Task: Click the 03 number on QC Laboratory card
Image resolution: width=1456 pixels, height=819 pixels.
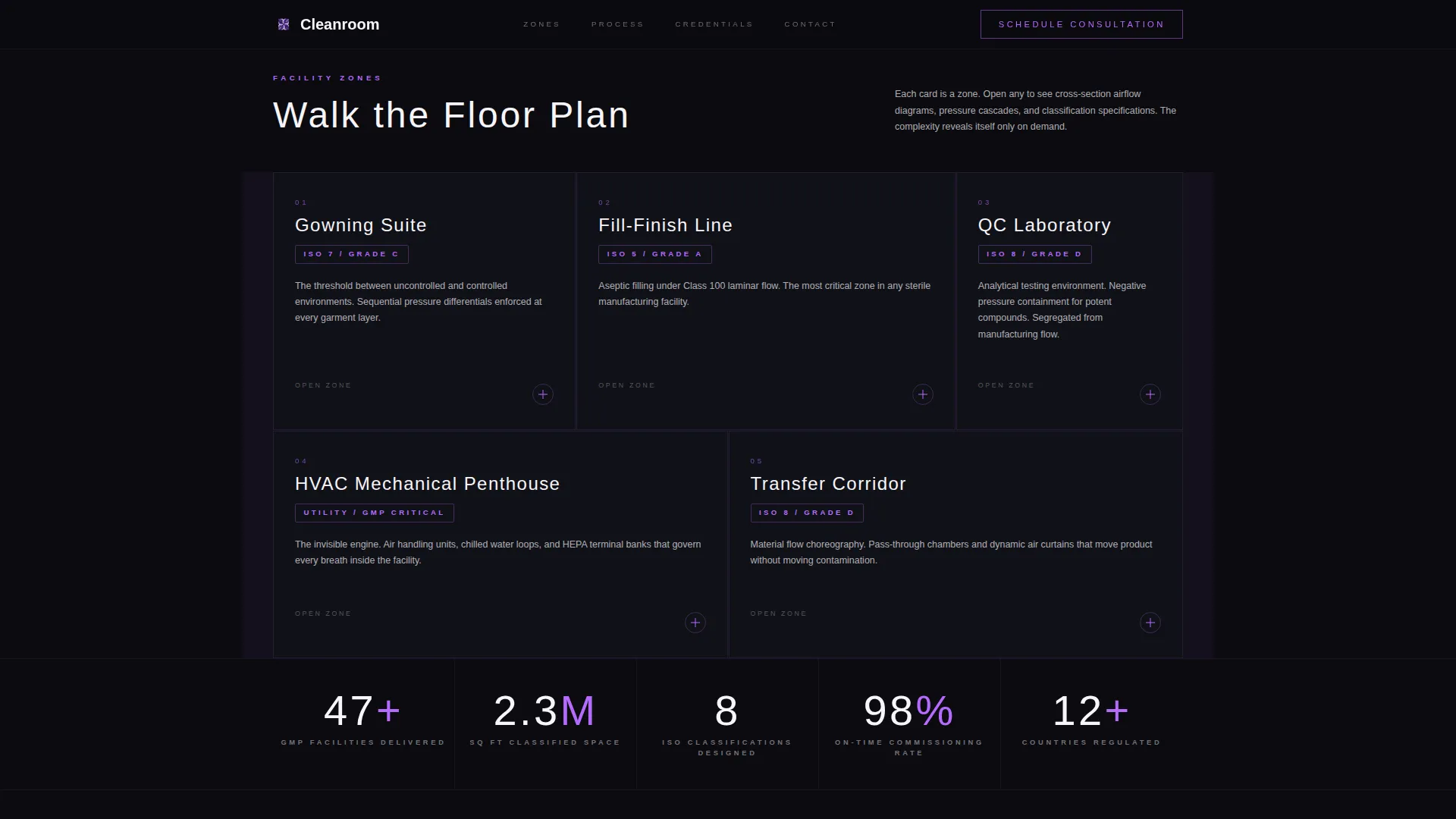Action: pos(984,202)
